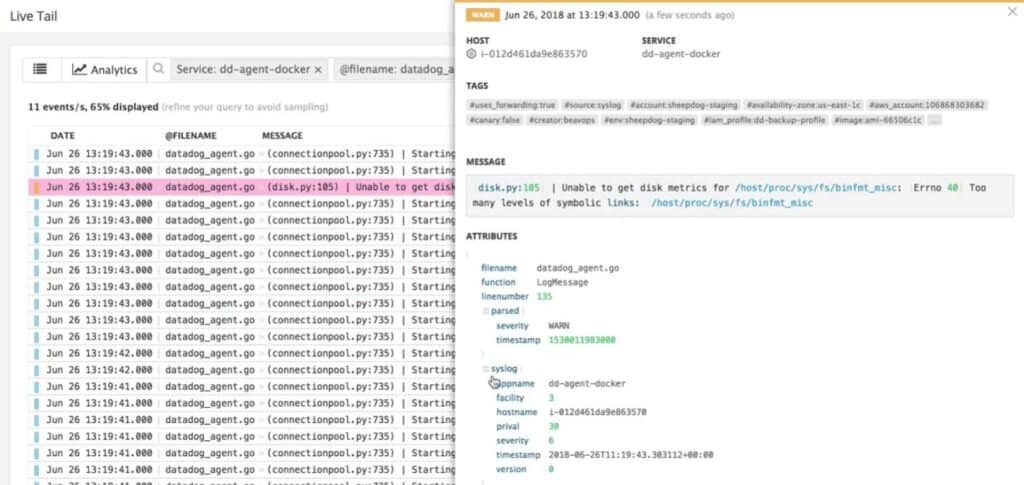Click the @filename: datadog_a filter chip
Screen dimensions: 1024x485
[394, 69]
